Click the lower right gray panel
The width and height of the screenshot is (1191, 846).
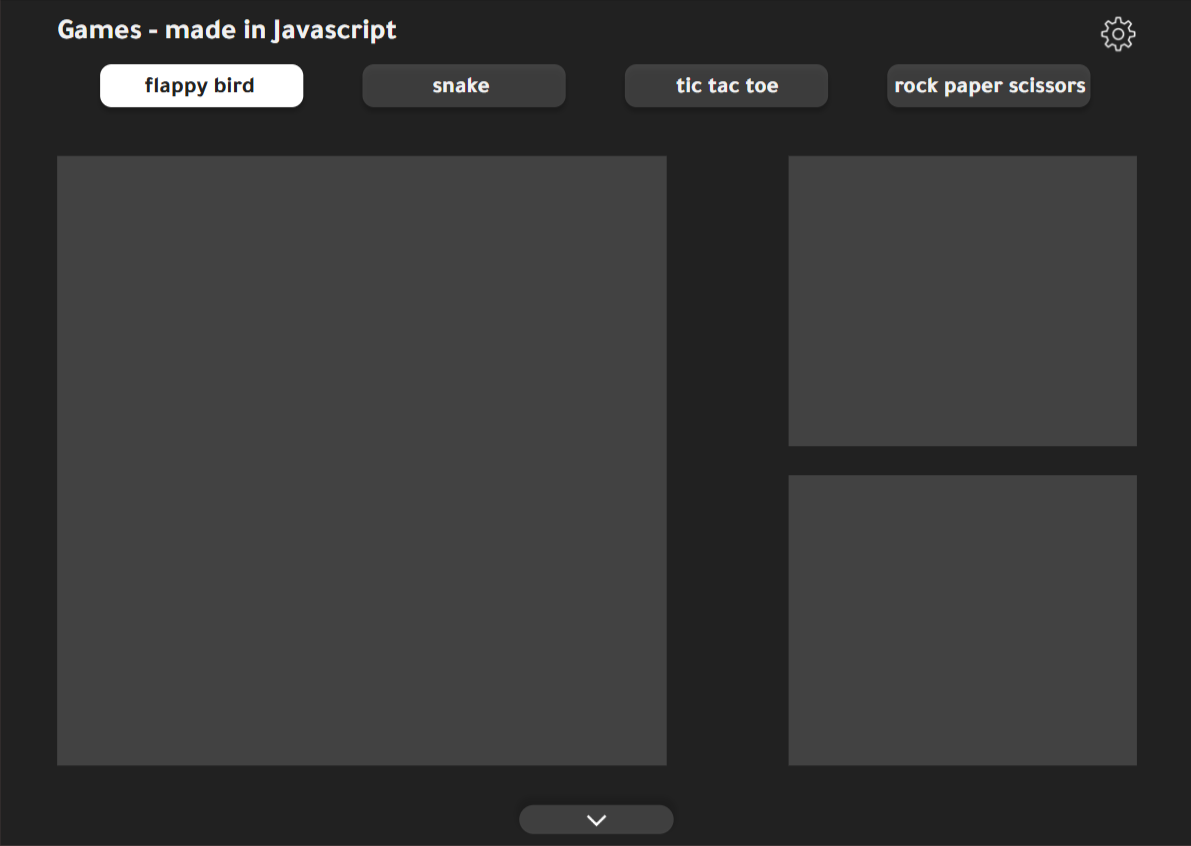[962, 620]
